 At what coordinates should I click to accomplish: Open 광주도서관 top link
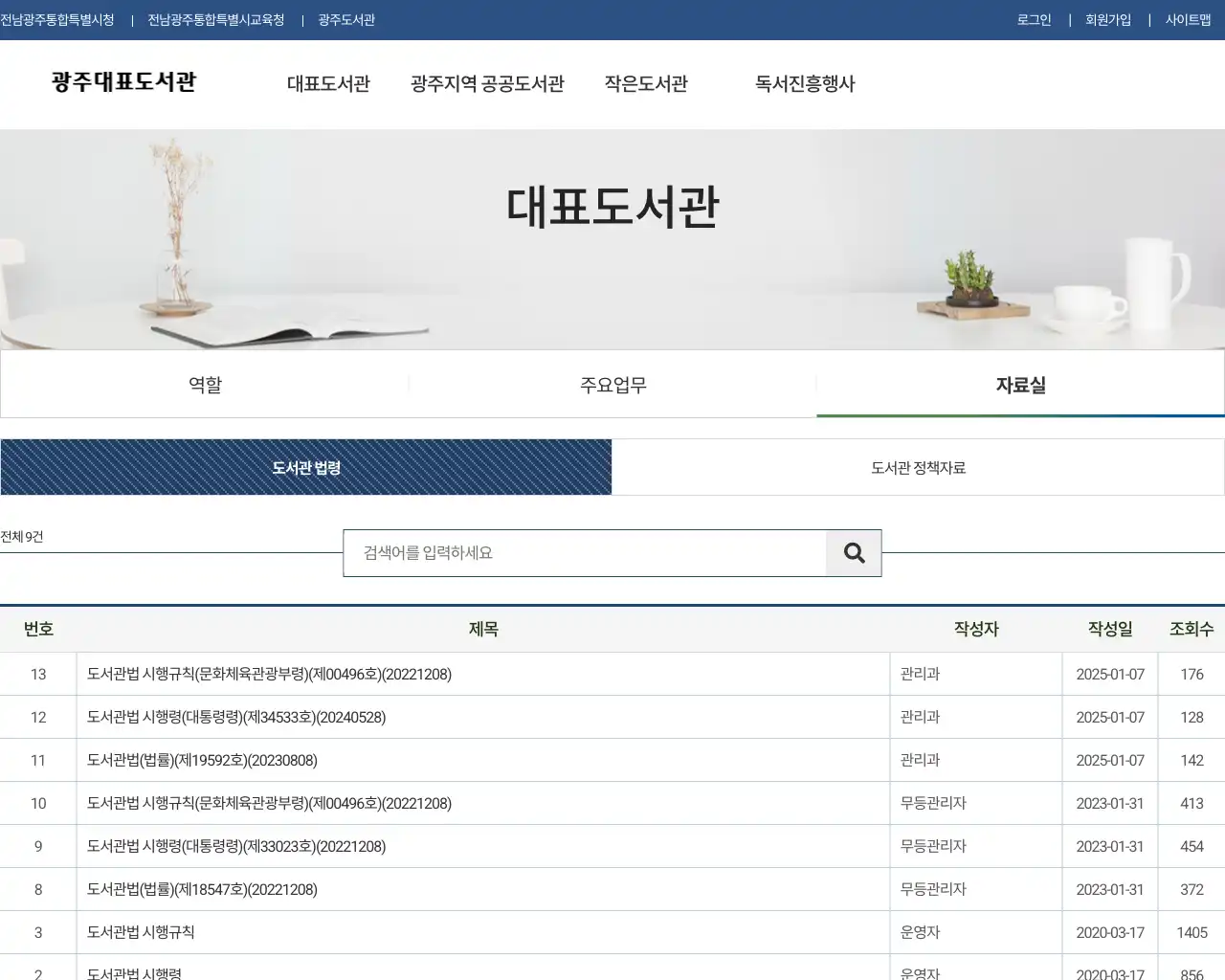(x=346, y=20)
